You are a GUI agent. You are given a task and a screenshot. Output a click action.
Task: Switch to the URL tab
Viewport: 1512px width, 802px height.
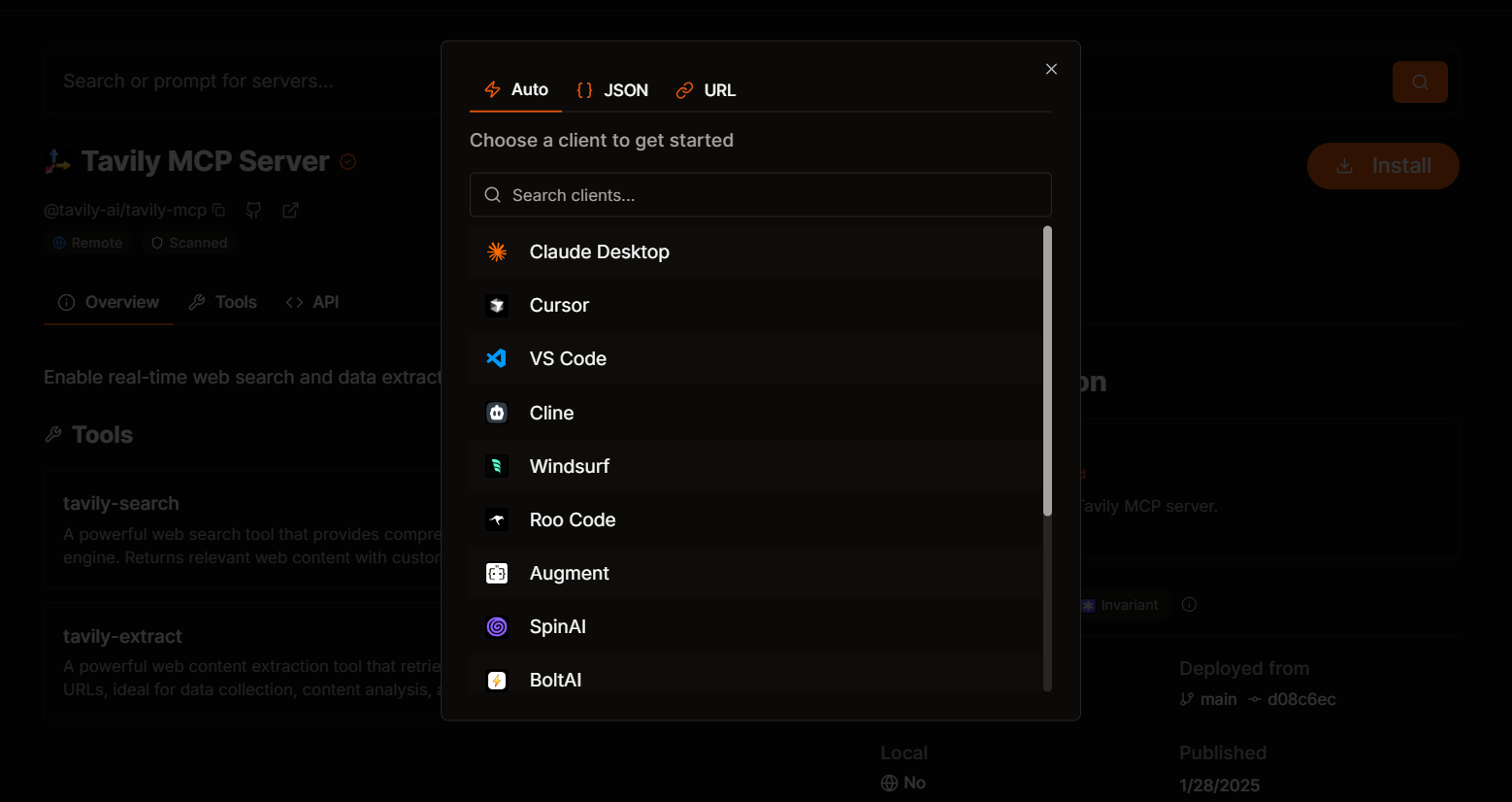(706, 90)
